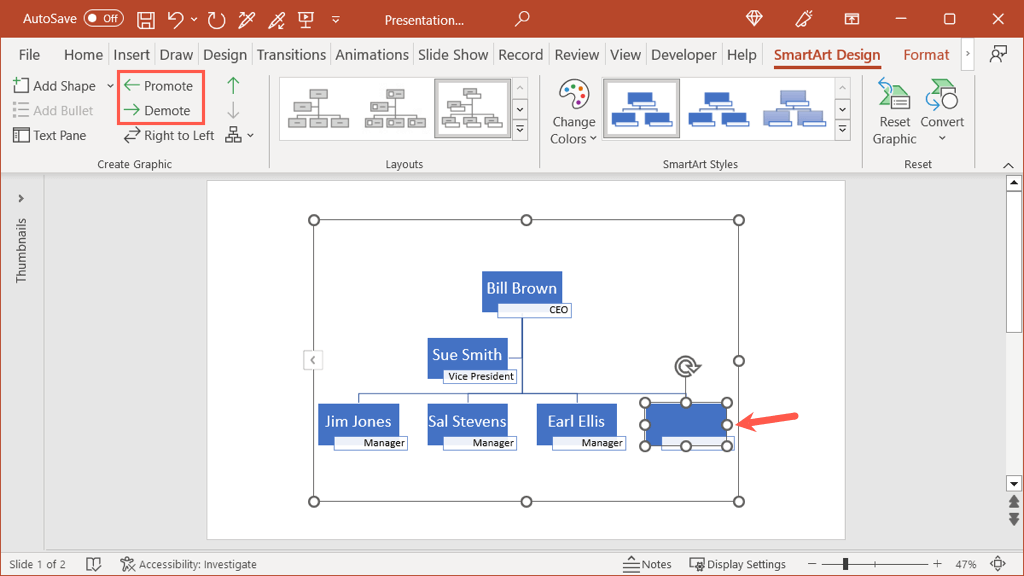Demote the selected shape
The width and height of the screenshot is (1024, 576).
coord(158,110)
